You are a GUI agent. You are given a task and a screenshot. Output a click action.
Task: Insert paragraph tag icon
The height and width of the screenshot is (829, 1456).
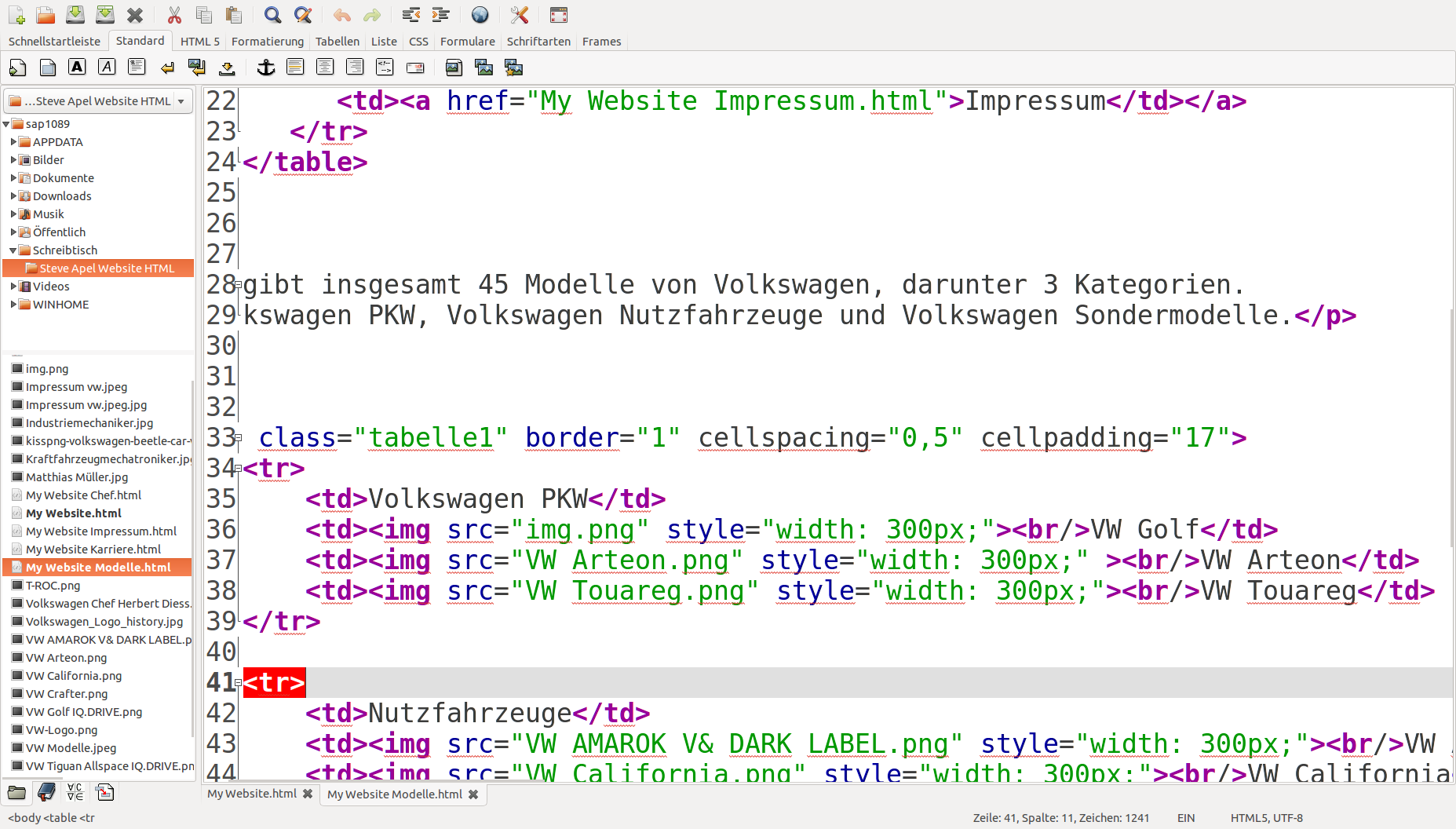tap(137, 68)
